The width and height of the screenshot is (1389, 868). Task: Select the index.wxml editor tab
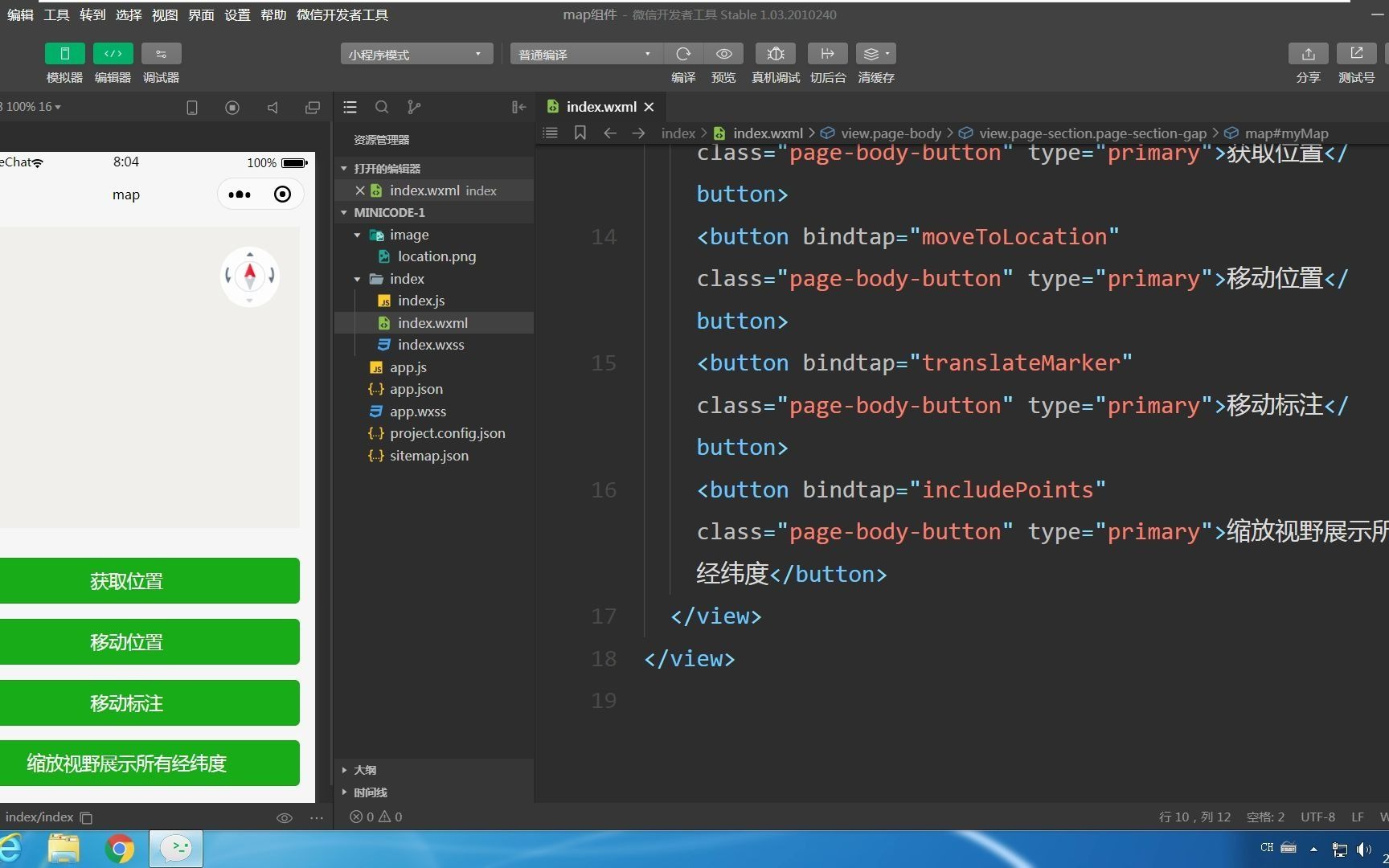point(599,107)
